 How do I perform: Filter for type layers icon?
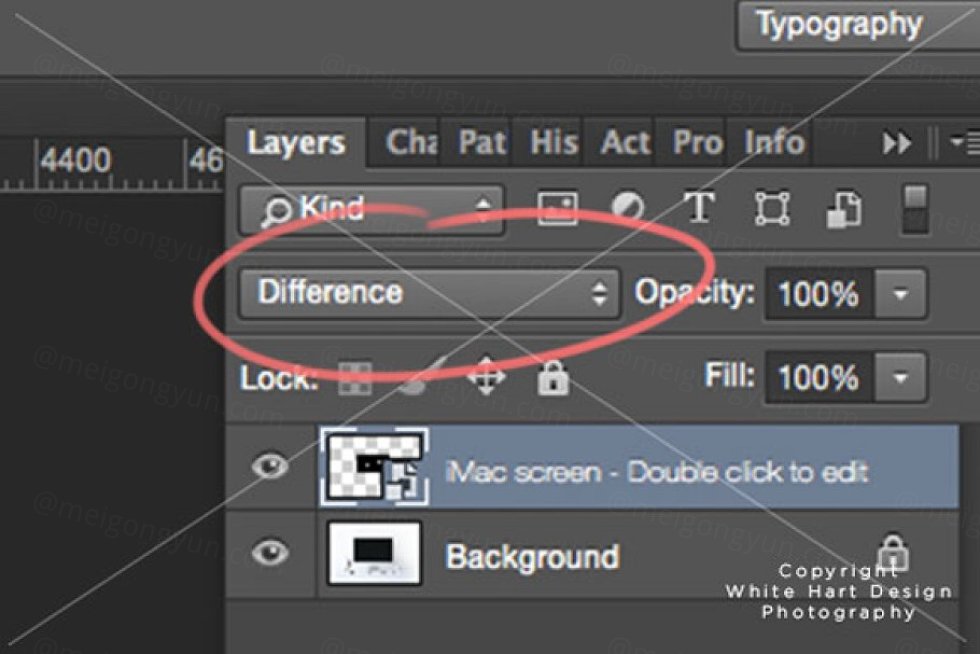coord(698,209)
